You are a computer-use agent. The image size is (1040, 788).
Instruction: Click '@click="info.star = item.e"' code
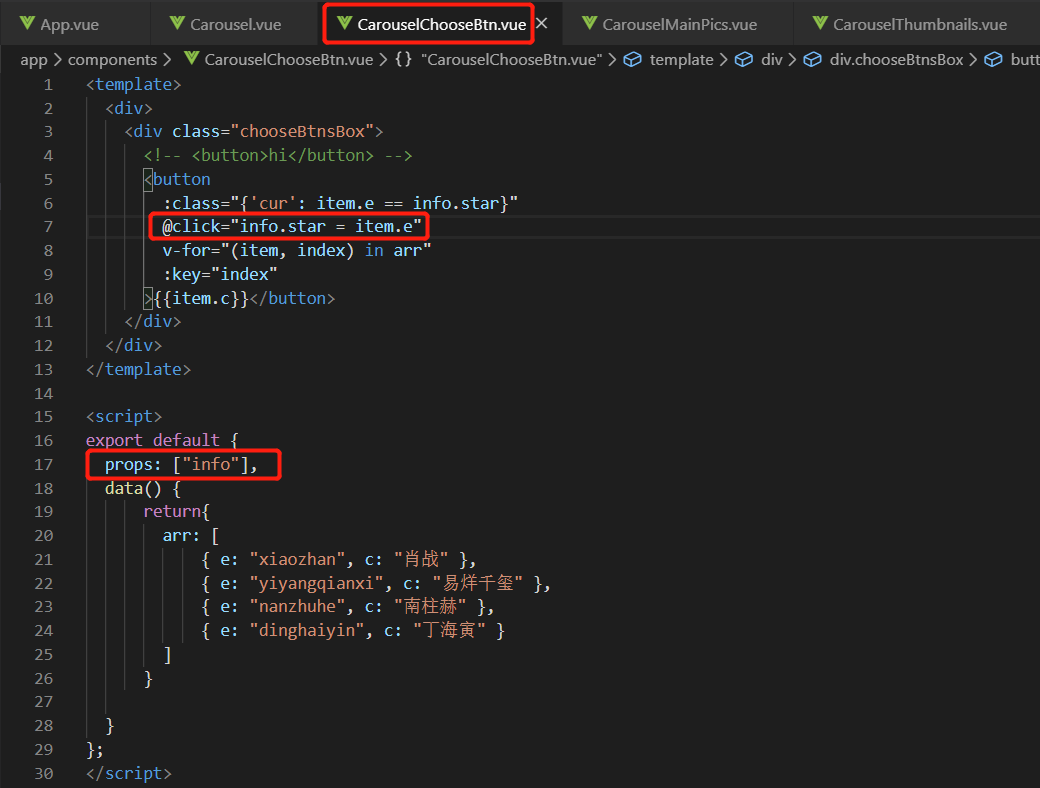(x=292, y=227)
